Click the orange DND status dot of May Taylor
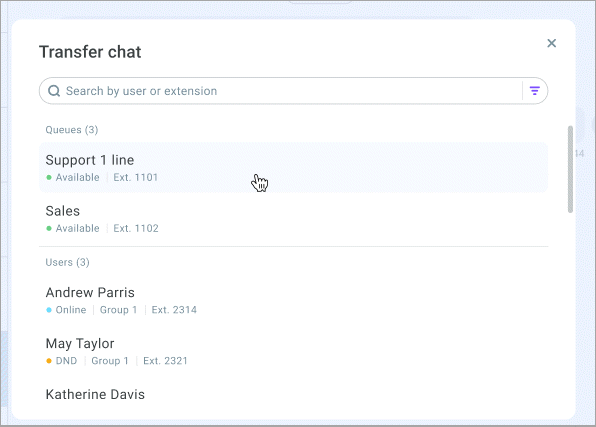The image size is (596, 427). coord(49,361)
